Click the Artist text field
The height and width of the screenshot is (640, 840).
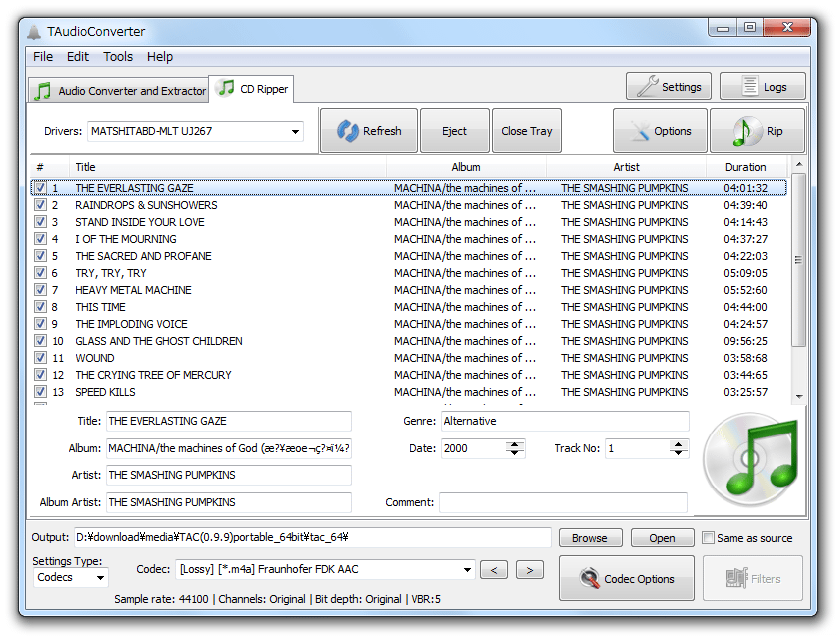[x=229, y=475]
